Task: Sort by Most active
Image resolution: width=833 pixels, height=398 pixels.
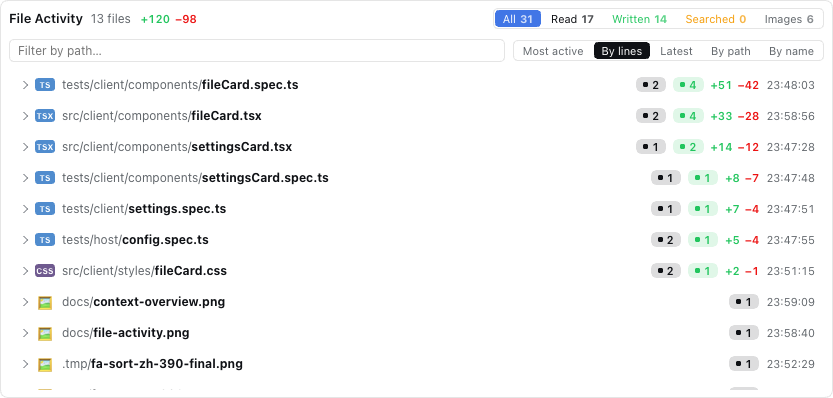Action: [553, 51]
